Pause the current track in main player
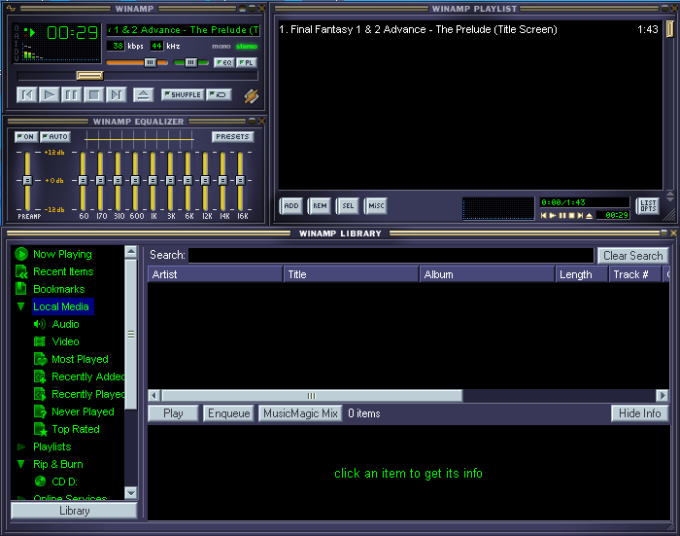 tap(71, 95)
